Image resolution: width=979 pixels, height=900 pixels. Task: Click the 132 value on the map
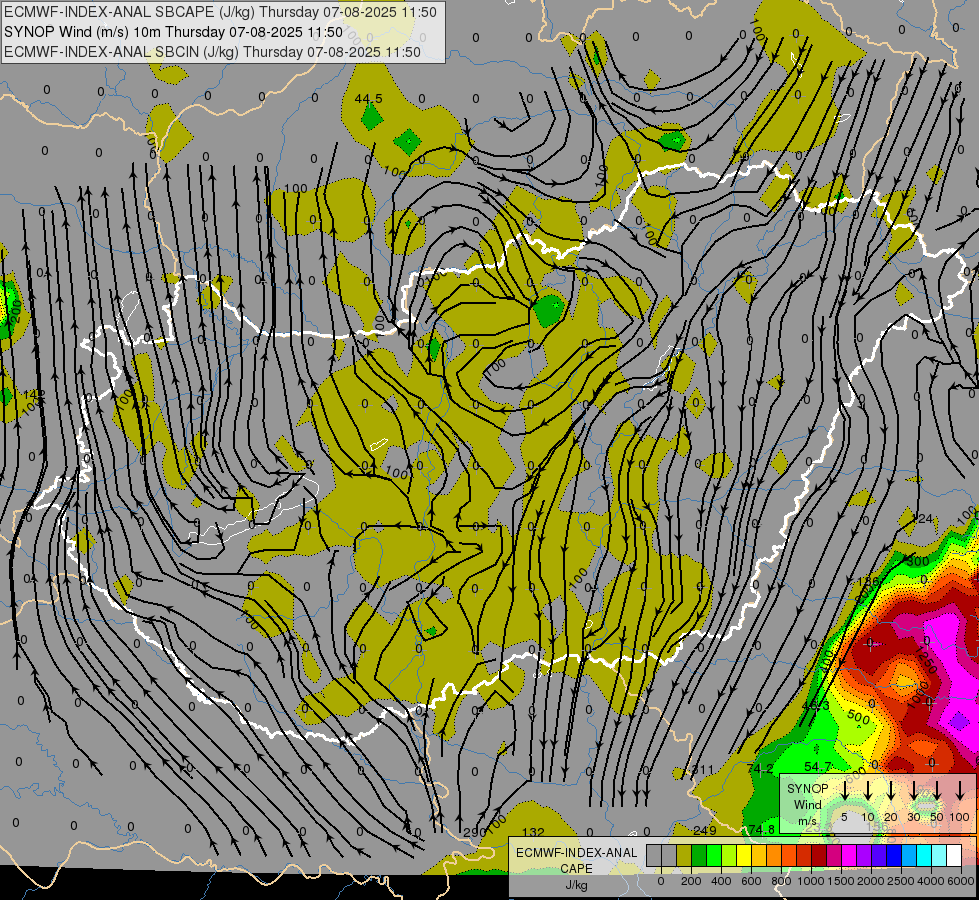(533, 833)
